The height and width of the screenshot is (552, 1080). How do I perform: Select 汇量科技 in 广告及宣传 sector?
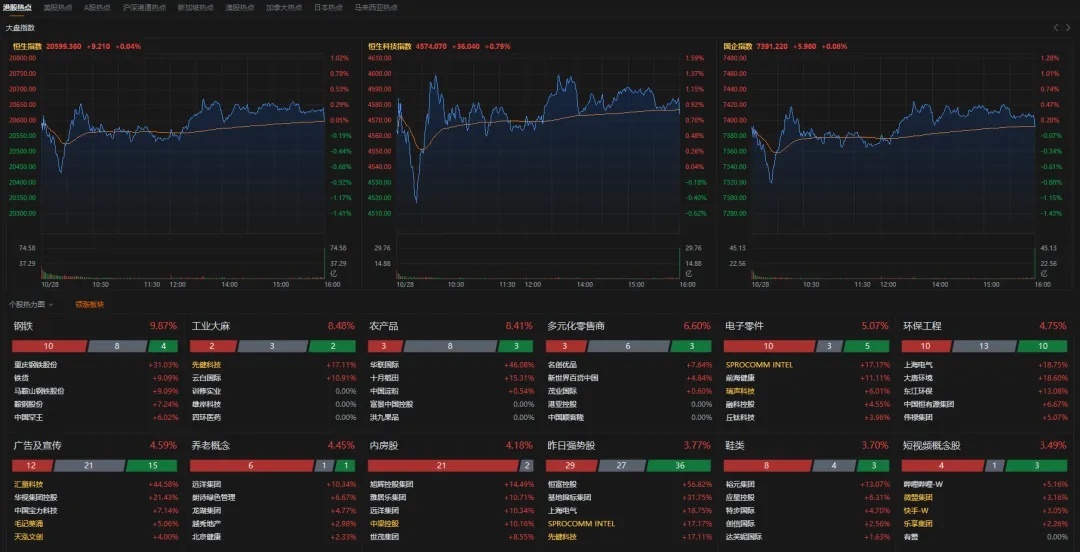tap(29, 484)
